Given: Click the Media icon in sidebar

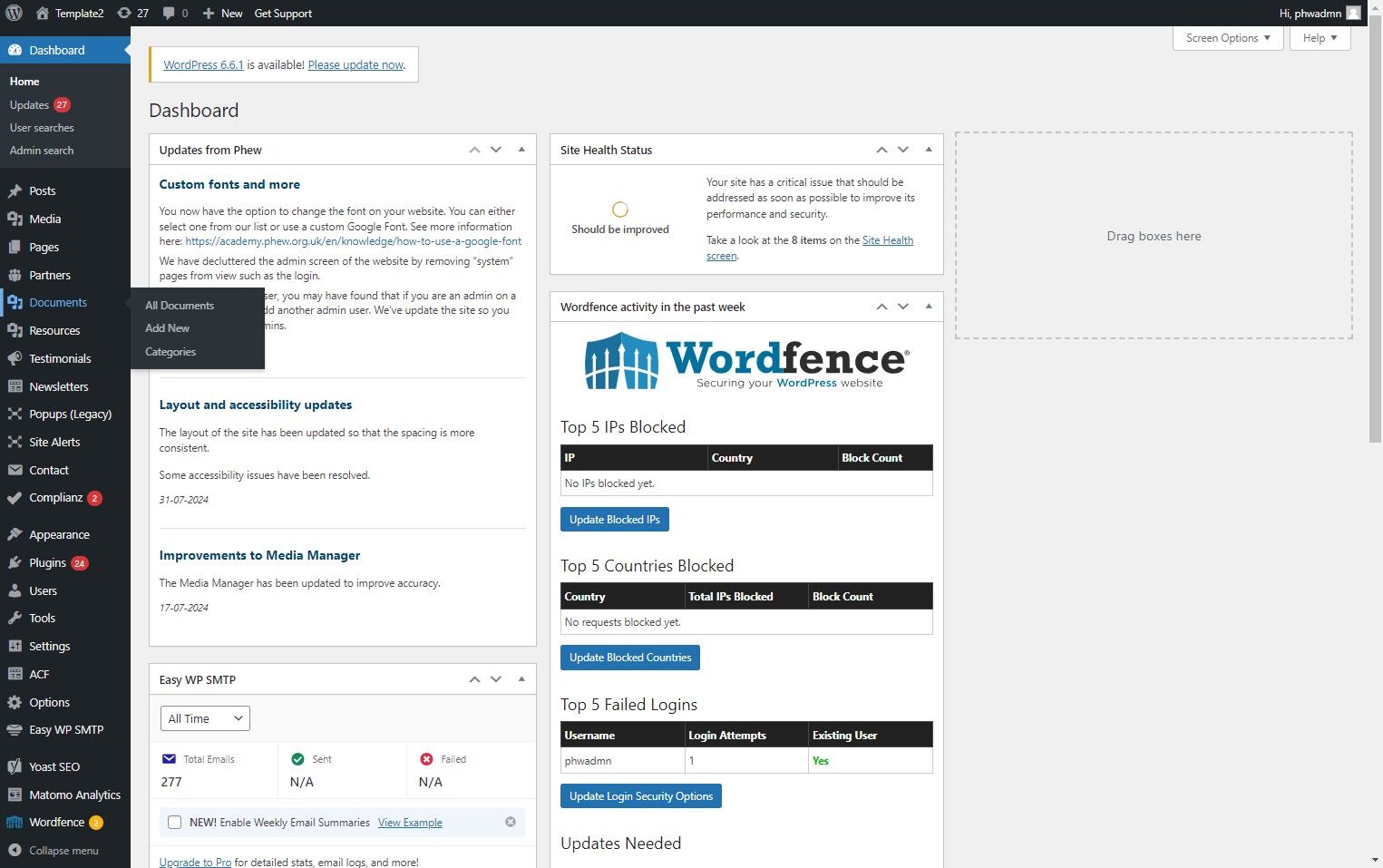Looking at the screenshot, I should 15,219.
